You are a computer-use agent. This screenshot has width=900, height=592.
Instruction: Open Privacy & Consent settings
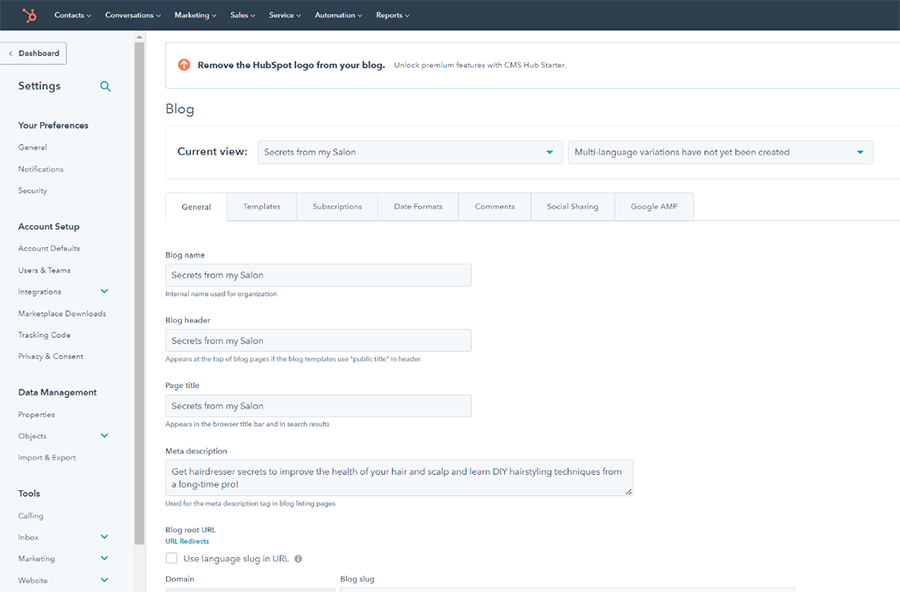tap(51, 356)
